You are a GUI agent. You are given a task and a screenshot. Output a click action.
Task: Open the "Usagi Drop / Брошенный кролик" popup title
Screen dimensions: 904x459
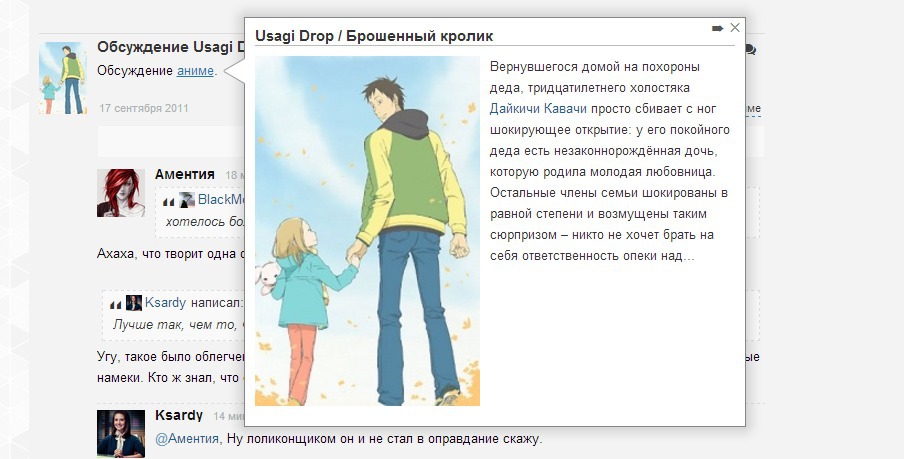click(374, 36)
